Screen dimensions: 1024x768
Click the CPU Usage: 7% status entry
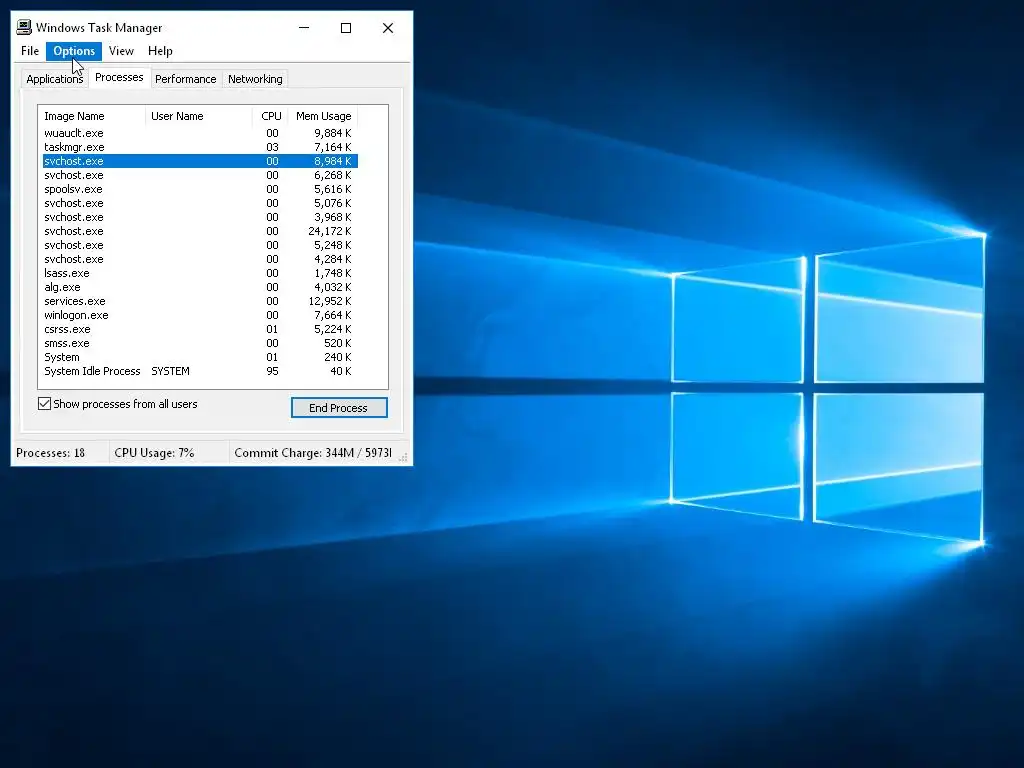coord(154,453)
